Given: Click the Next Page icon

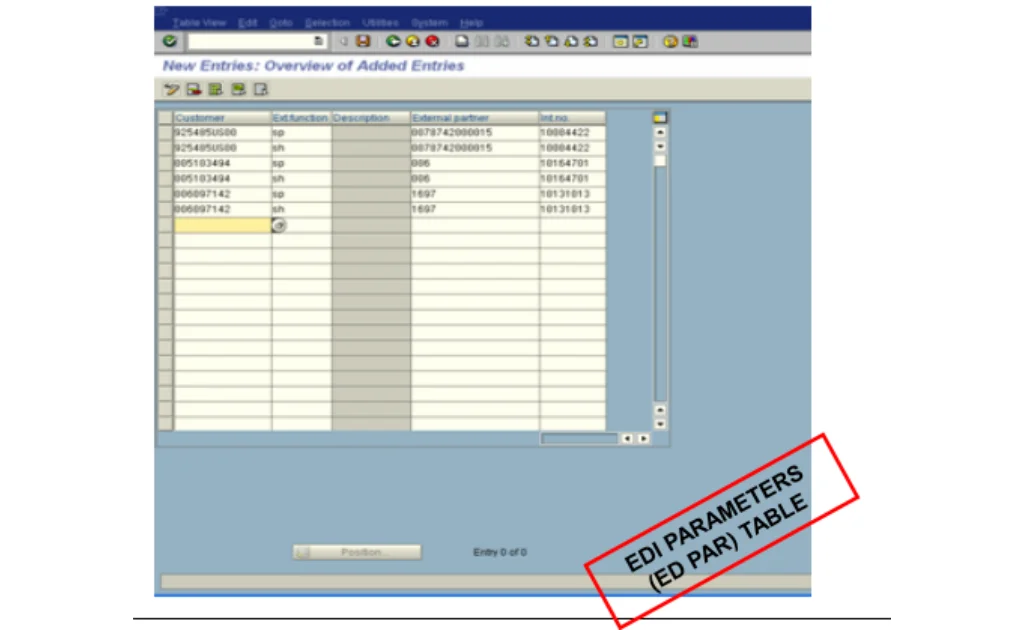Looking at the screenshot, I should pyautogui.click(x=571, y=41).
